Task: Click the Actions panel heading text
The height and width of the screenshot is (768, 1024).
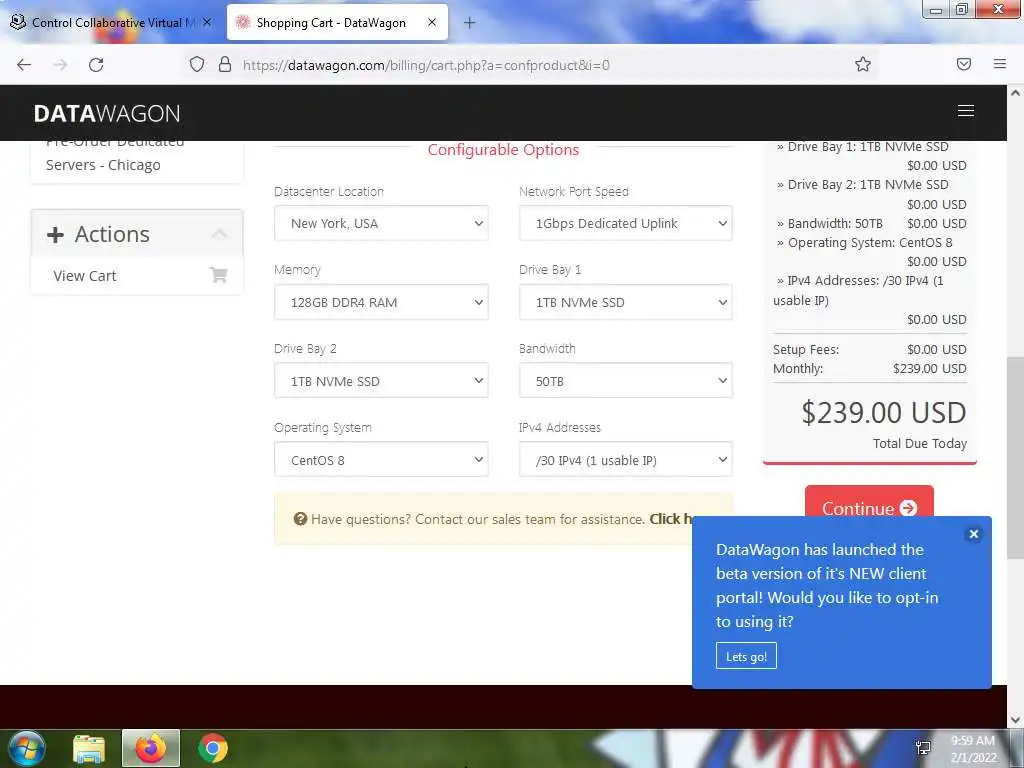Action: (112, 234)
